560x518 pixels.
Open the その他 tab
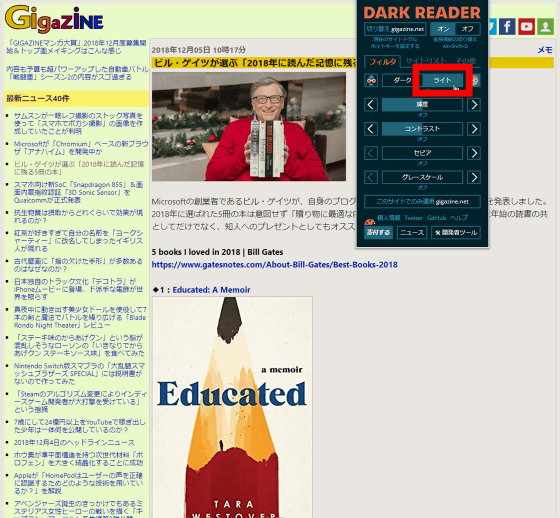click(x=466, y=61)
